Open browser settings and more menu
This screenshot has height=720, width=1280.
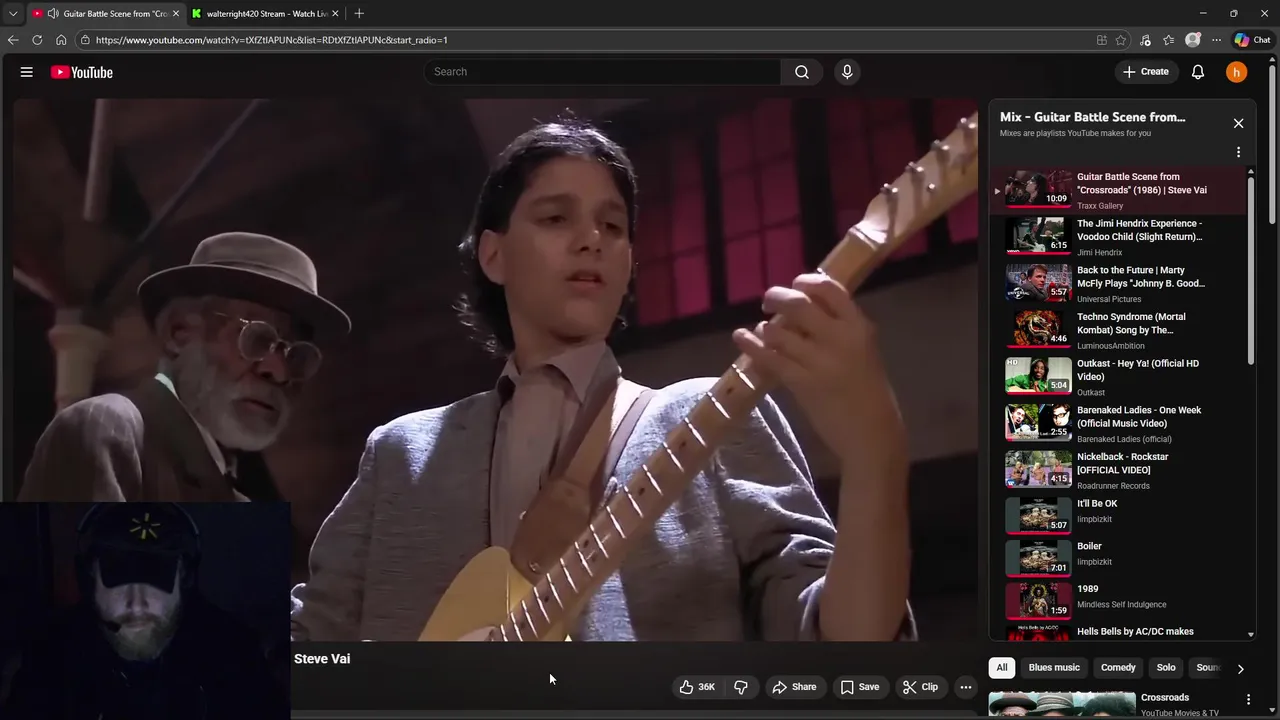pos(1216,40)
